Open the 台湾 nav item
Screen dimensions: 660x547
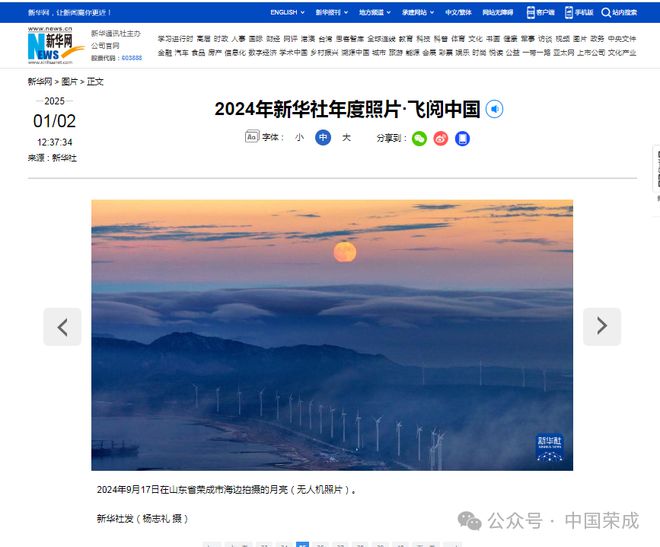click(x=325, y=39)
